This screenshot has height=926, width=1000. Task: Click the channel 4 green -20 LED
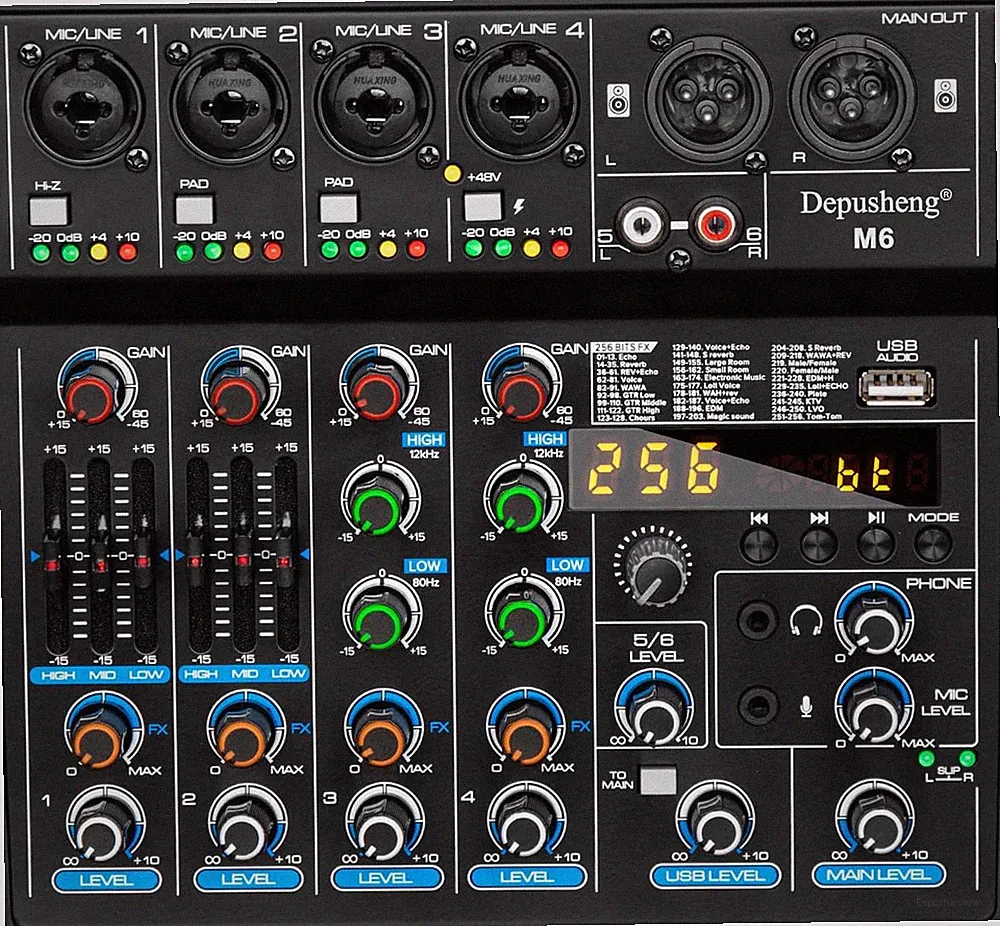click(473, 247)
